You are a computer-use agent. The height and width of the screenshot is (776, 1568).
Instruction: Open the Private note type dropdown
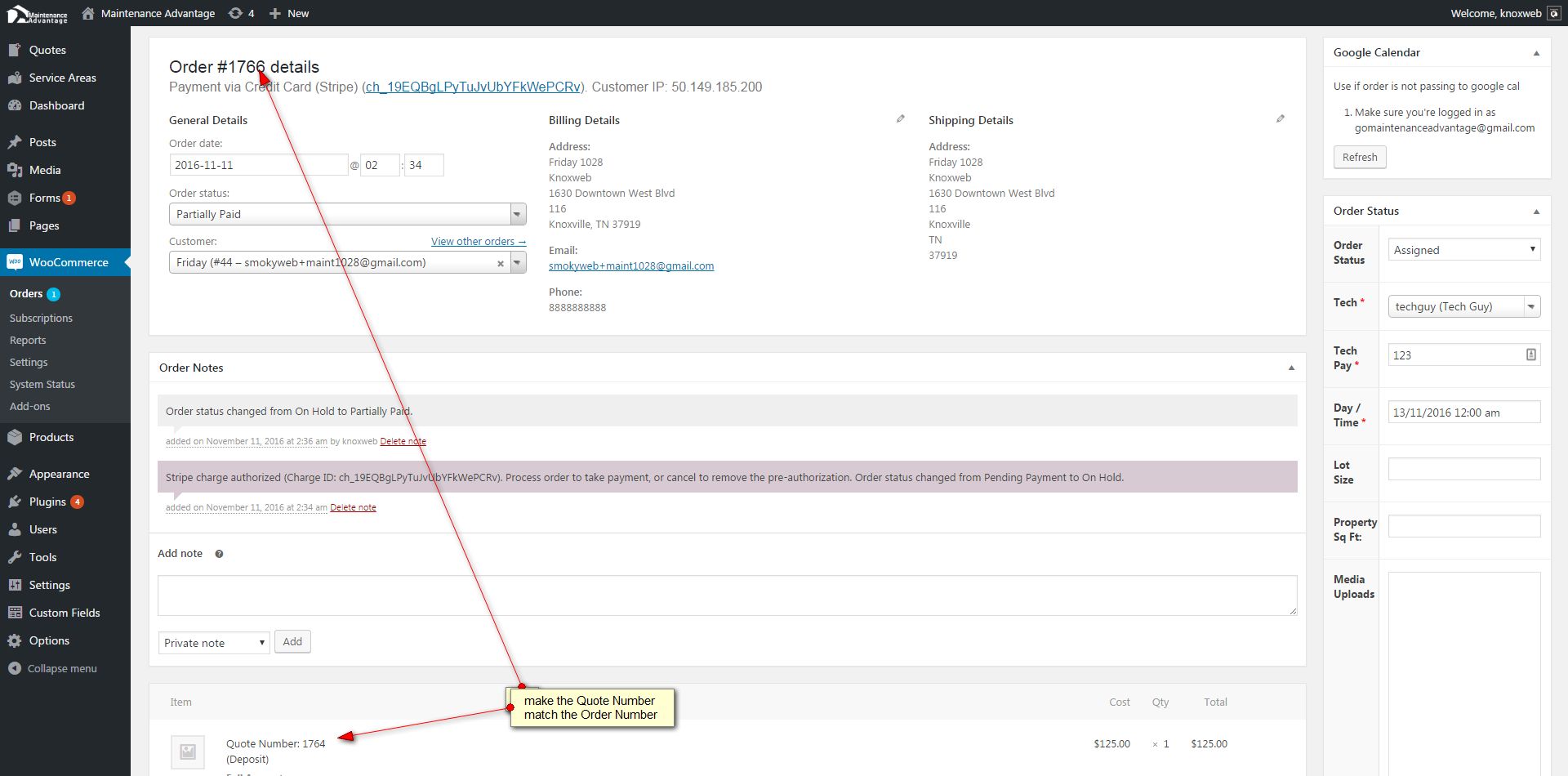click(214, 643)
